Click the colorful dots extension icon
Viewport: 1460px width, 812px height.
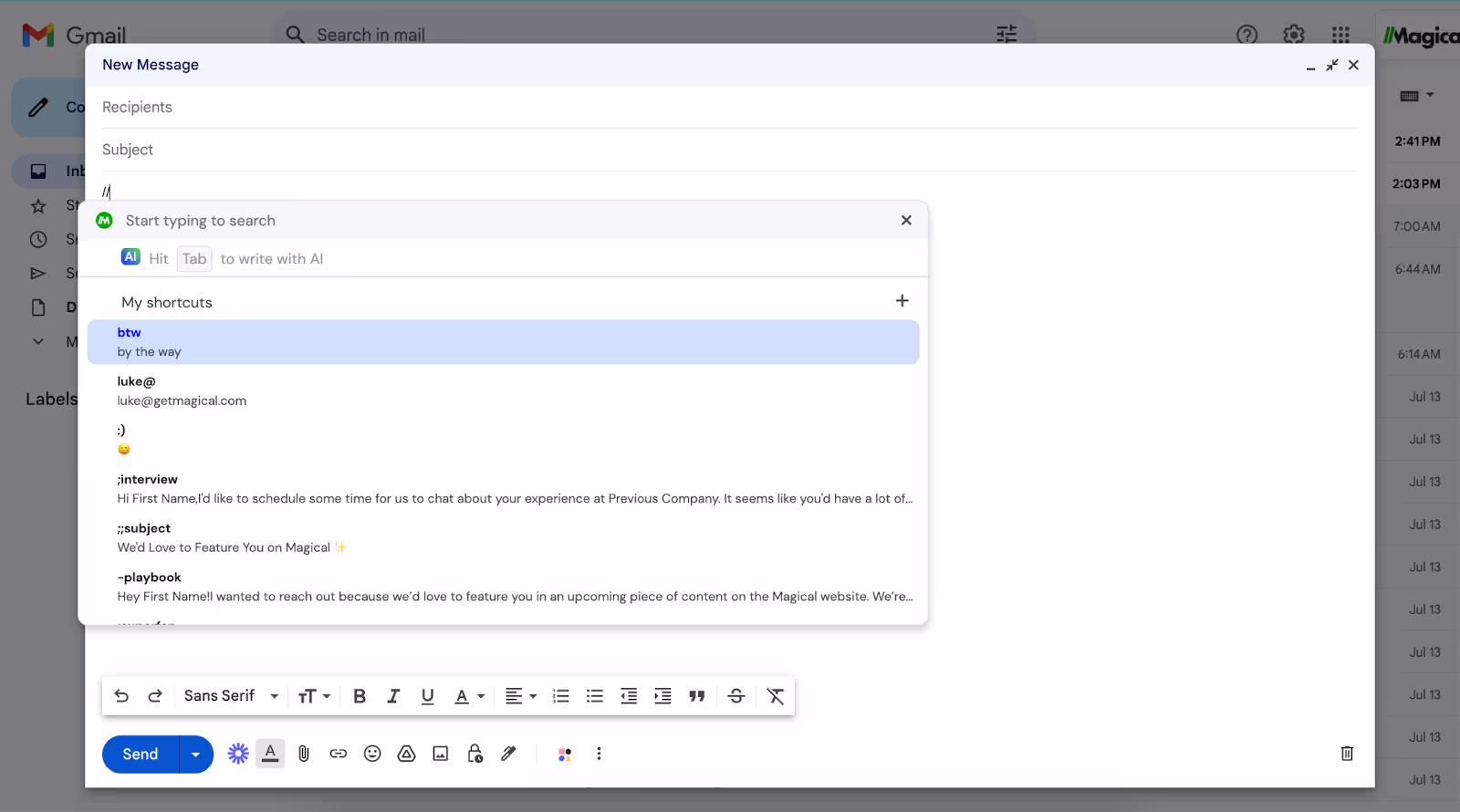565,754
